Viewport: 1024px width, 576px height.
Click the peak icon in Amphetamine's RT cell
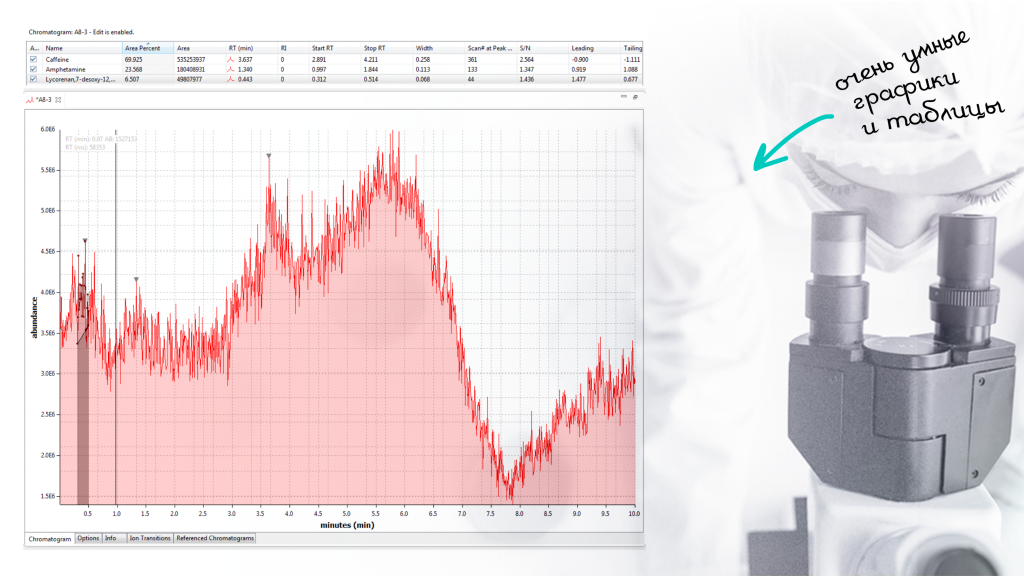point(232,69)
